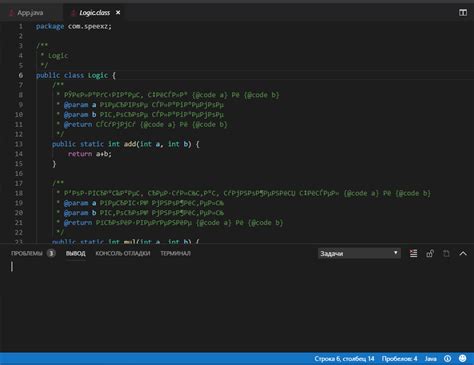Click the "public class Logic {" line
This screenshot has height=365, width=474.
click(x=76, y=75)
